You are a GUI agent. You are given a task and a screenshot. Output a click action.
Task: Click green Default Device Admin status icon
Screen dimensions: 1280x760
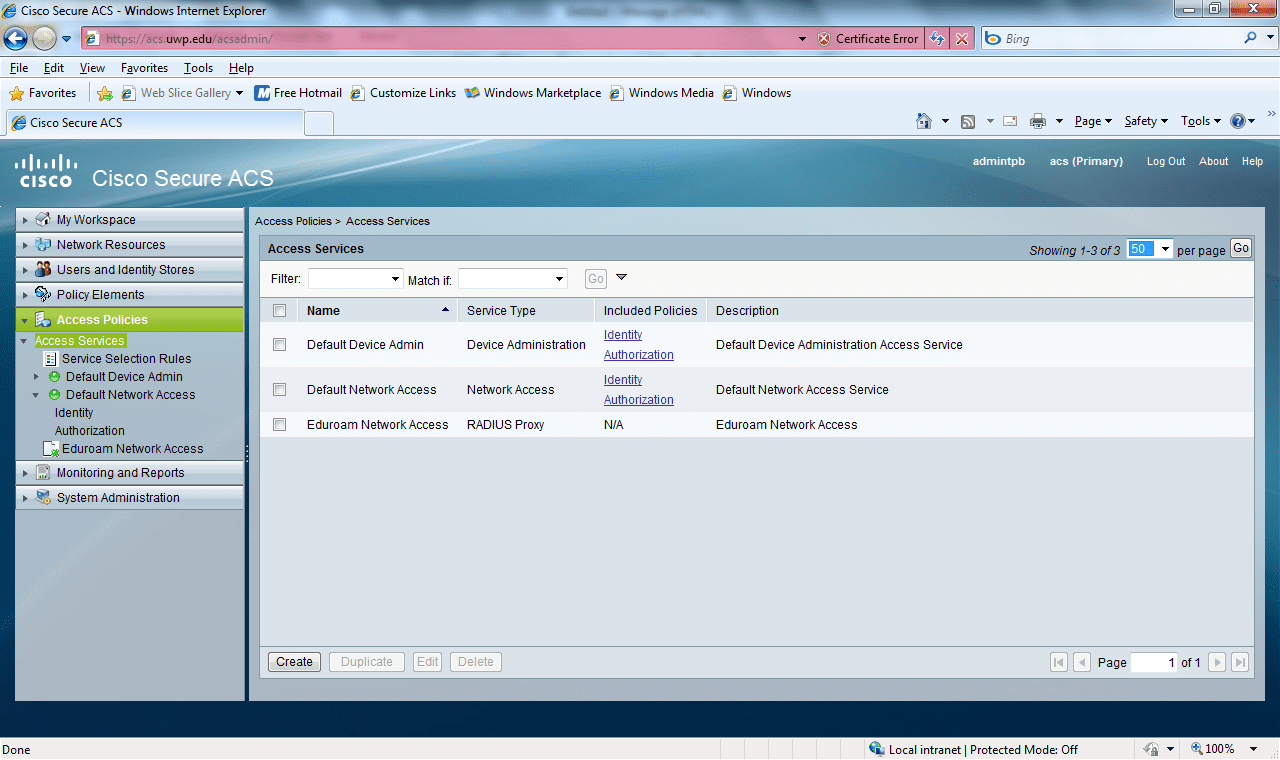tap(55, 377)
